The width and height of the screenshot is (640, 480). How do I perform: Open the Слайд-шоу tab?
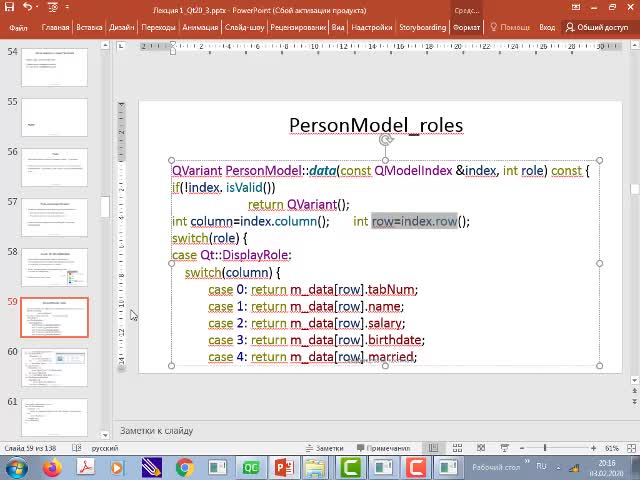point(244,27)
